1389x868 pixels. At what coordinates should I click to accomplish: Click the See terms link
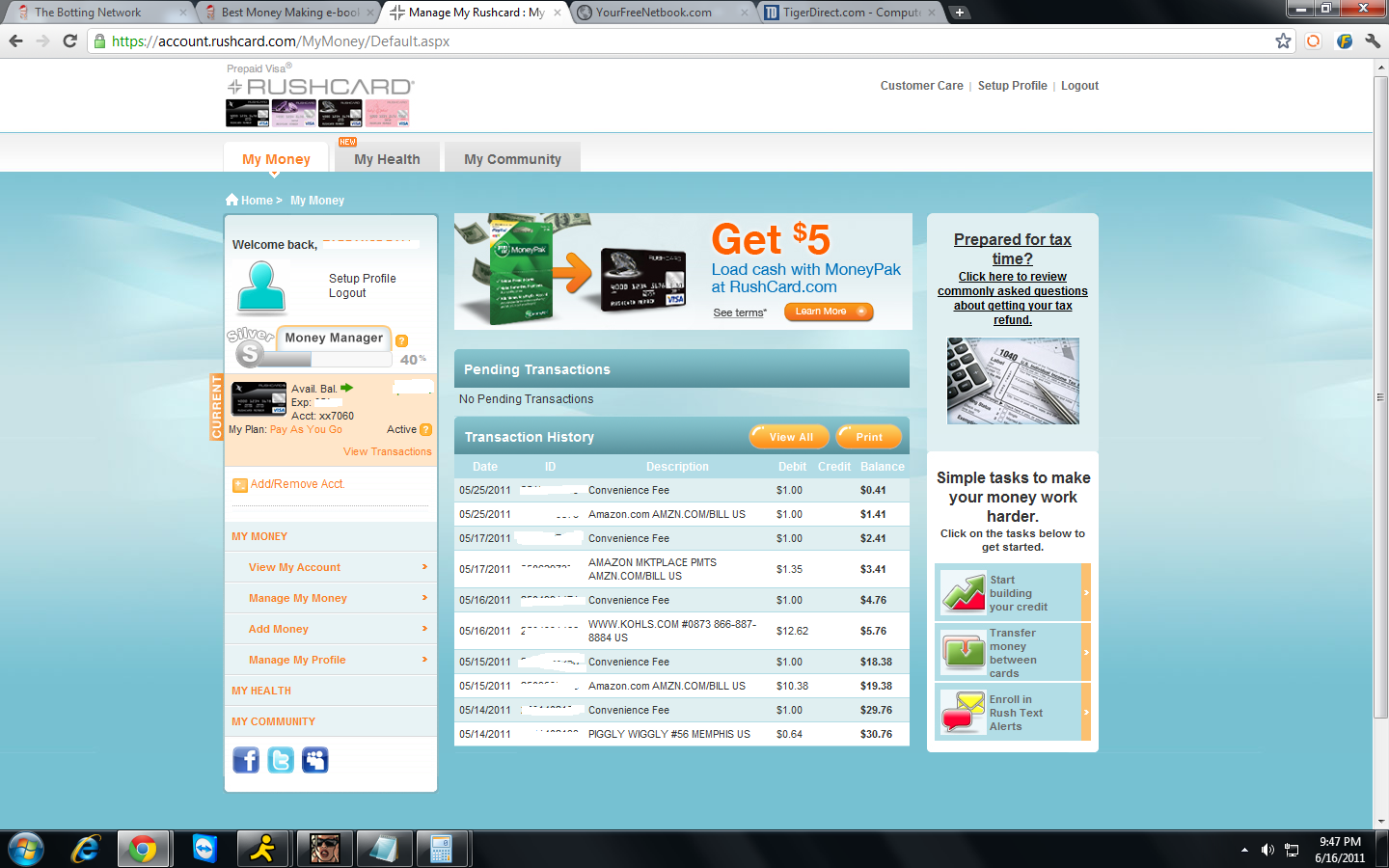point(740,312)
